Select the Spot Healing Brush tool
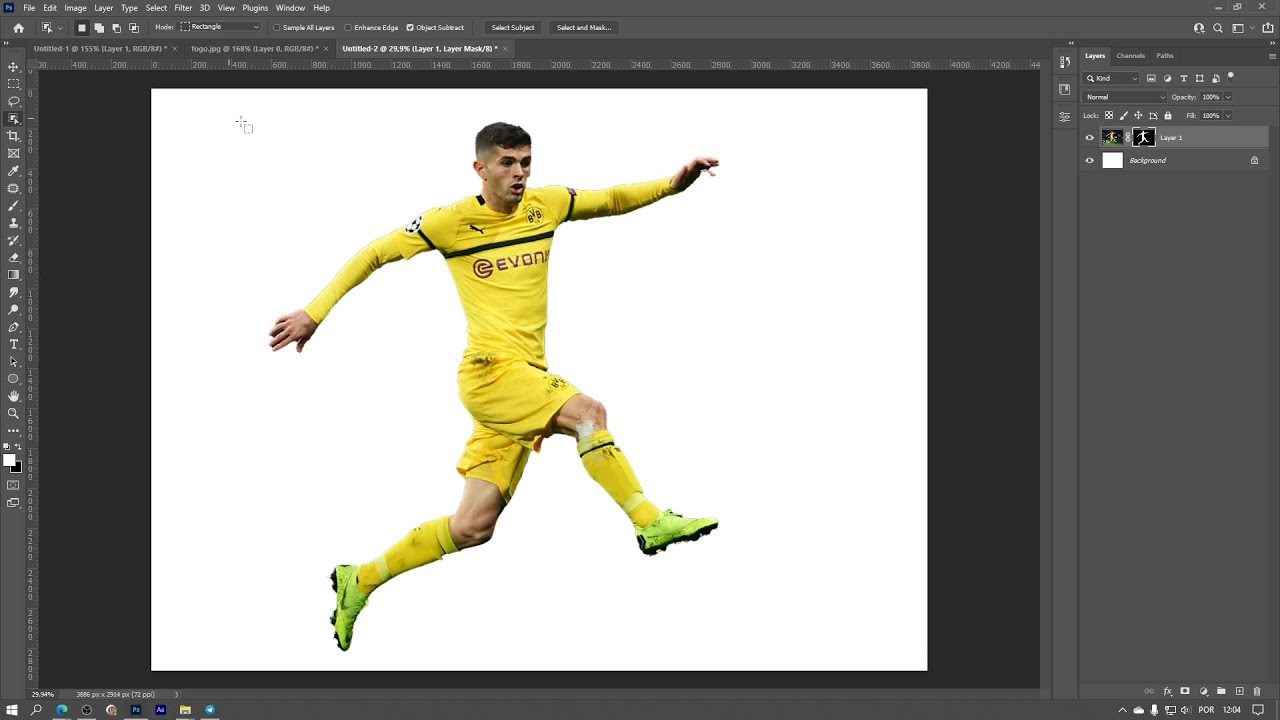 pyautogui.click(x=13, y=188)
